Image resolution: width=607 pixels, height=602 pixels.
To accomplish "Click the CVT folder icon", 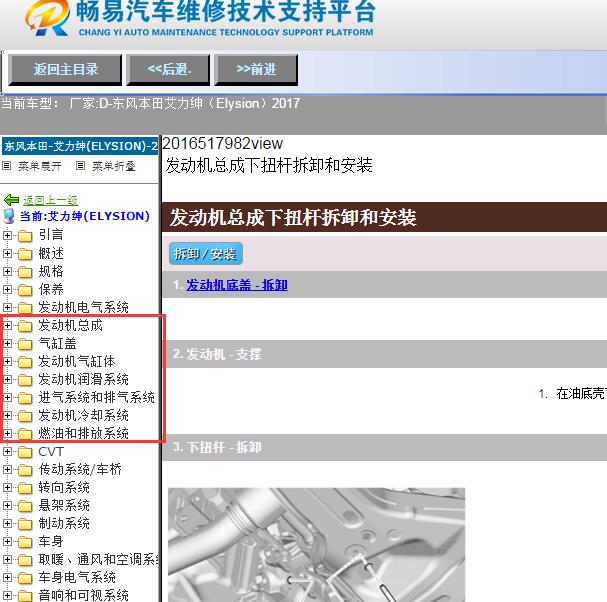I will pyautogui.click(x=25, y=452).
